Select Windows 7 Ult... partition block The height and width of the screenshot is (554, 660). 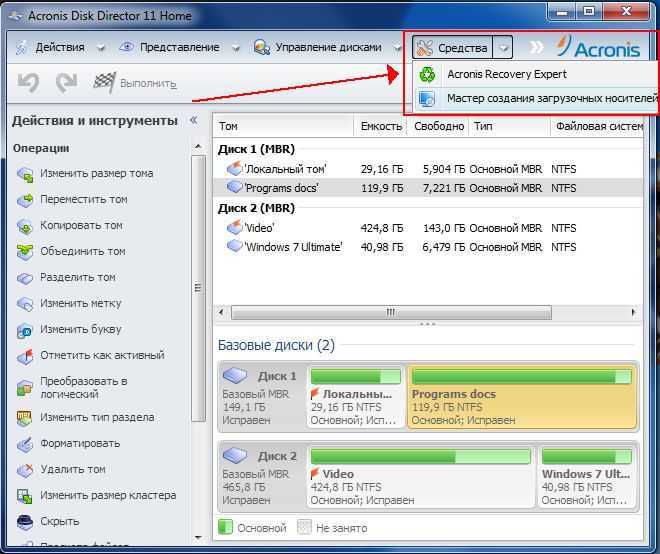[x=587, y=477]
